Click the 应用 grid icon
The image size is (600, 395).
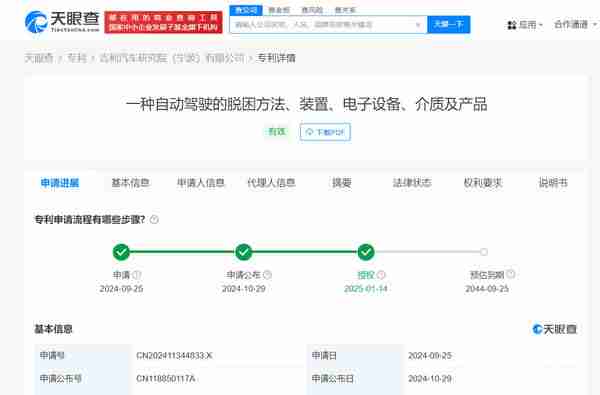pyautogui.click(x=512, y=25)
